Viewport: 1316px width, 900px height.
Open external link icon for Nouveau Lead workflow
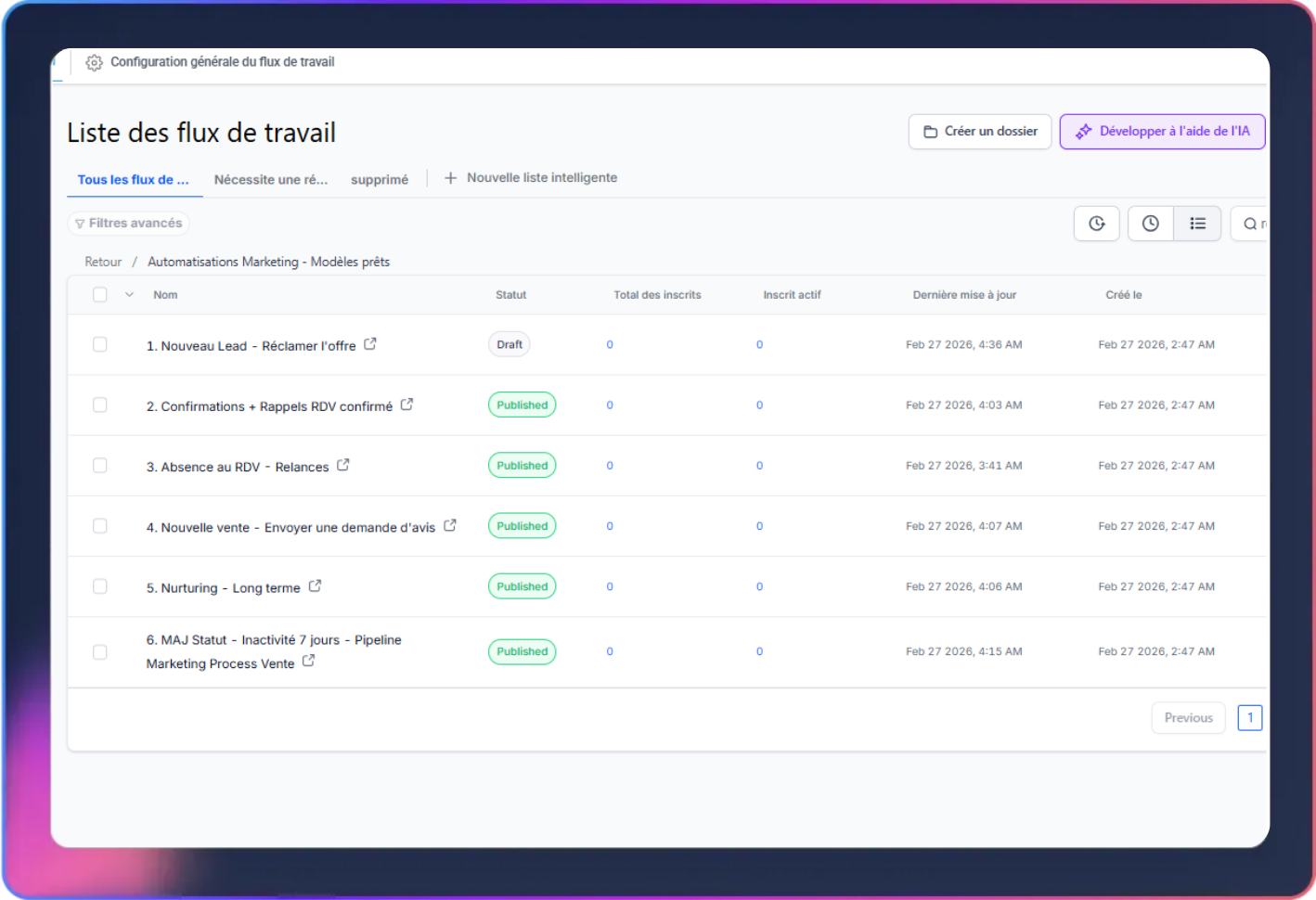click(x=370, y=344)
